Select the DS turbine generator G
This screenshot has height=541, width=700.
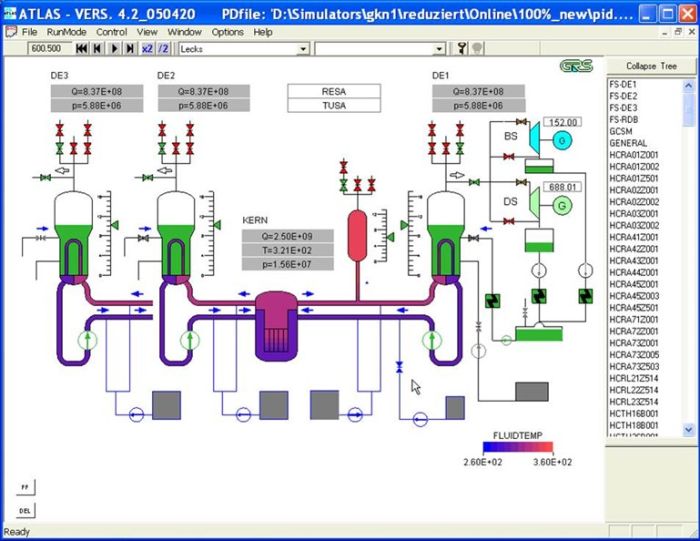click(x=562, y=206)
